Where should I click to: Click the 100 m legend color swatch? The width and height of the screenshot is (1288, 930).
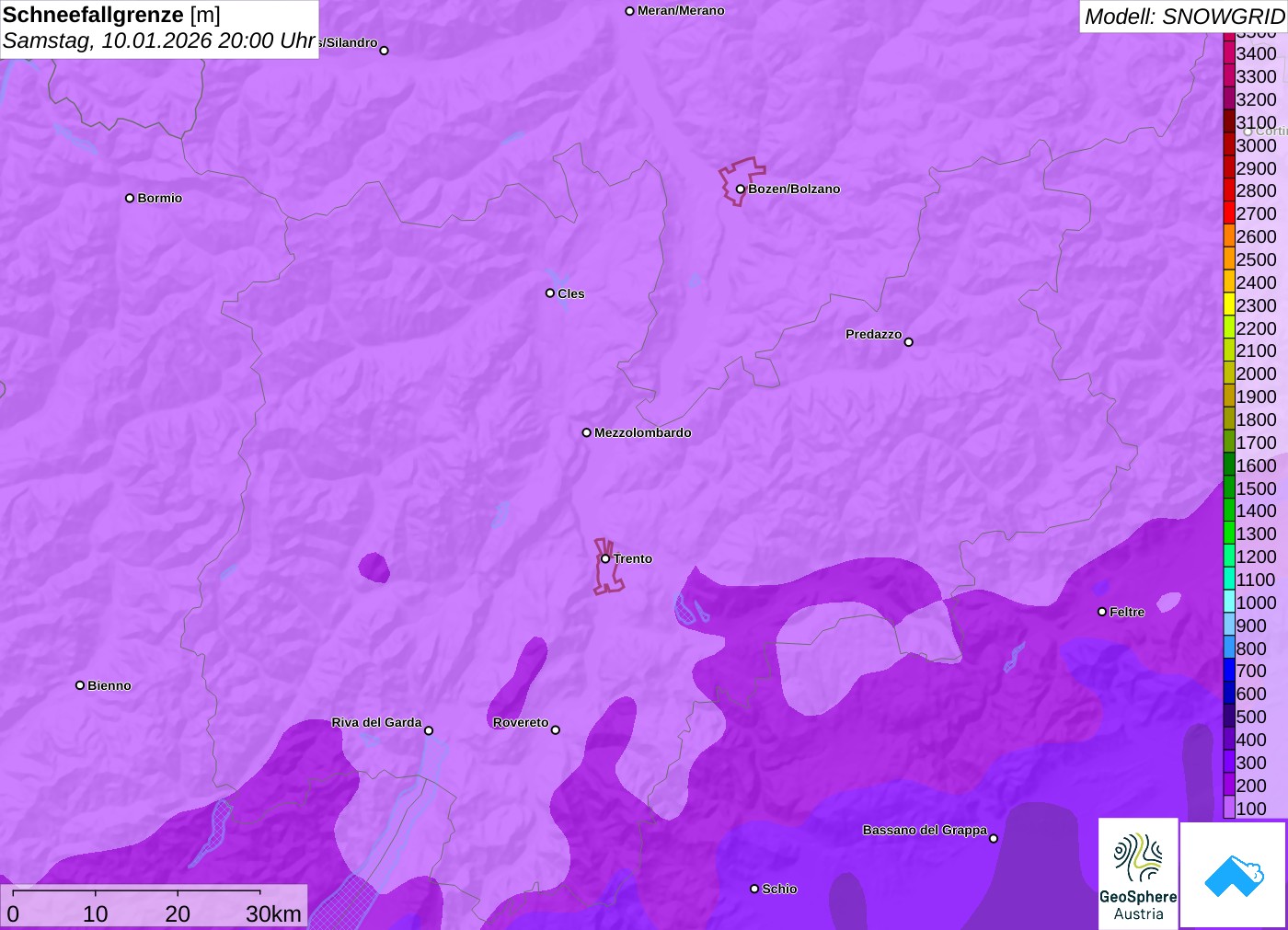pos(1229,808)
